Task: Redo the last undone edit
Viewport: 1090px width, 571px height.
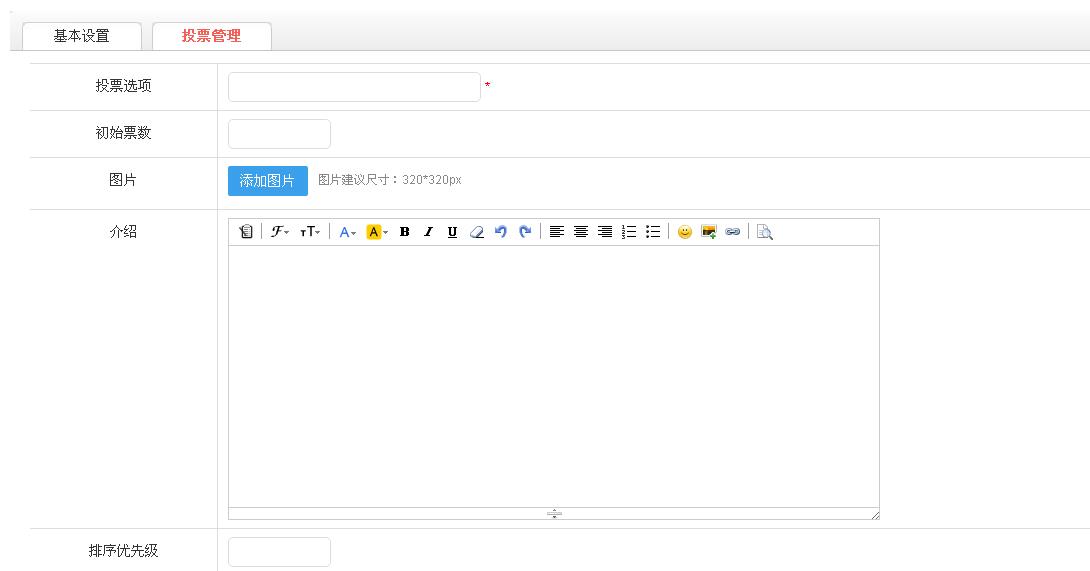Action: point(525,232)
